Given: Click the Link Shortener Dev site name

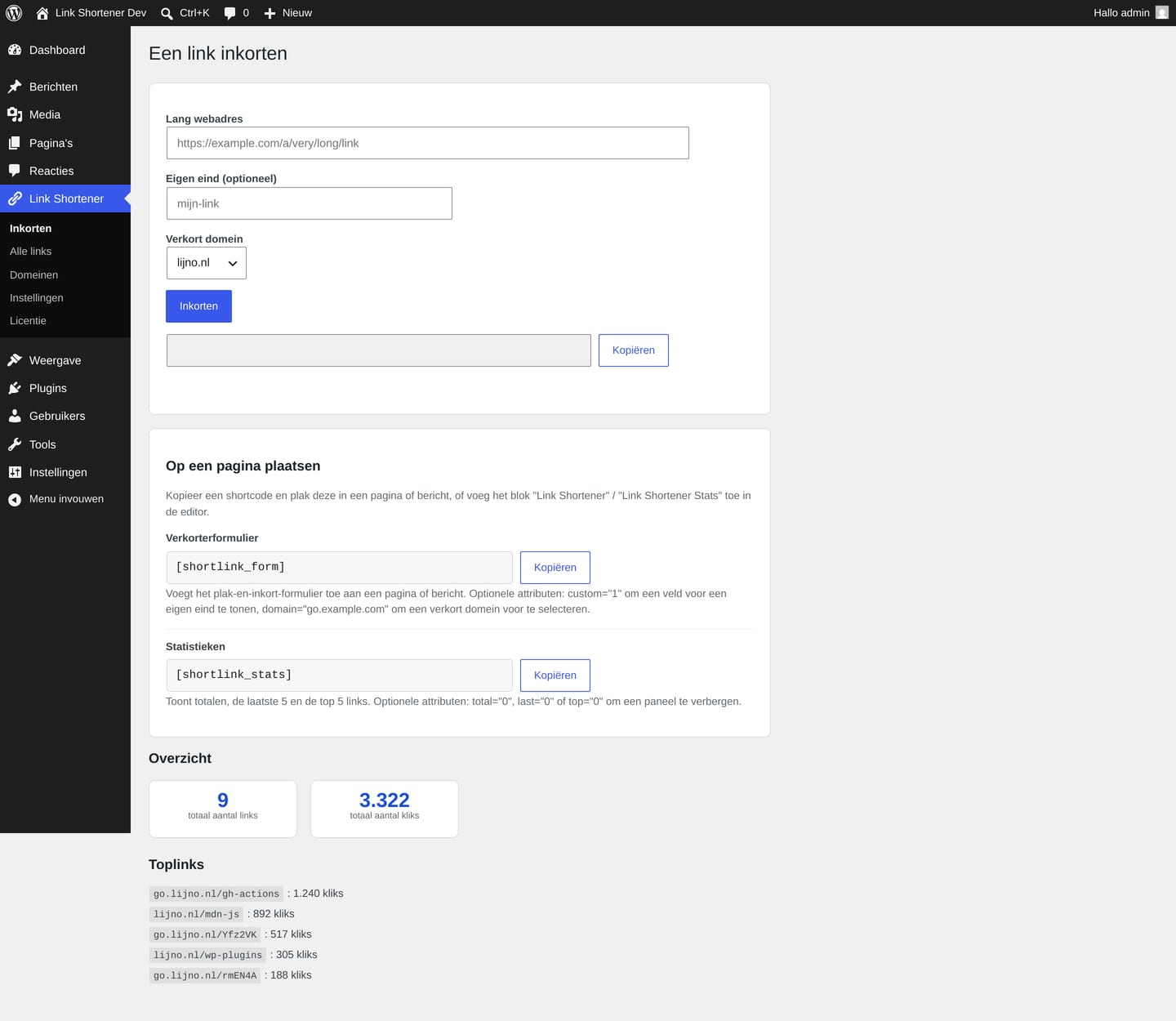Looking at the screenshot, I should (x=100, y=13).
